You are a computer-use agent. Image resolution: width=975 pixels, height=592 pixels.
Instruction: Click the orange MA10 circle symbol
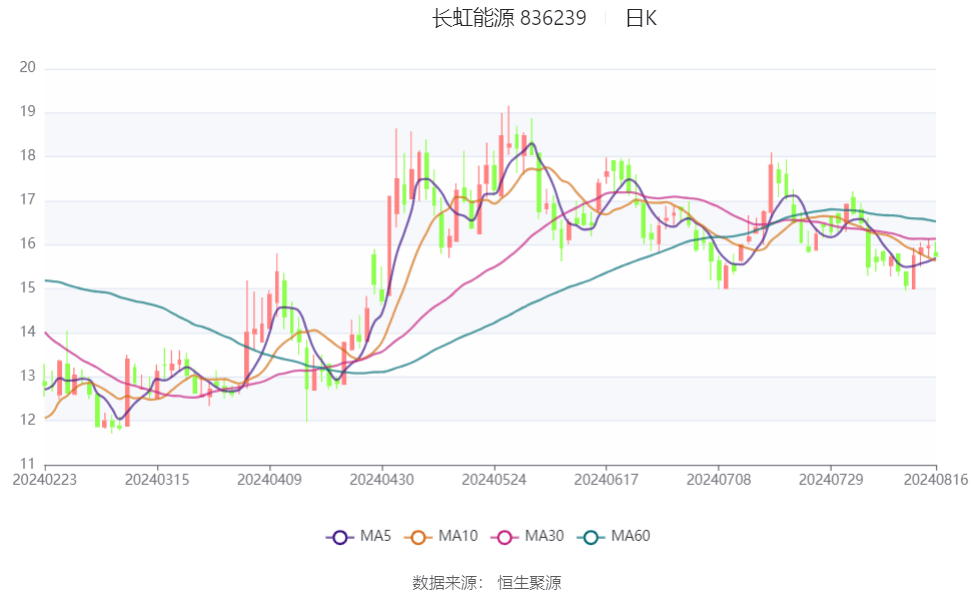point(419,535)
